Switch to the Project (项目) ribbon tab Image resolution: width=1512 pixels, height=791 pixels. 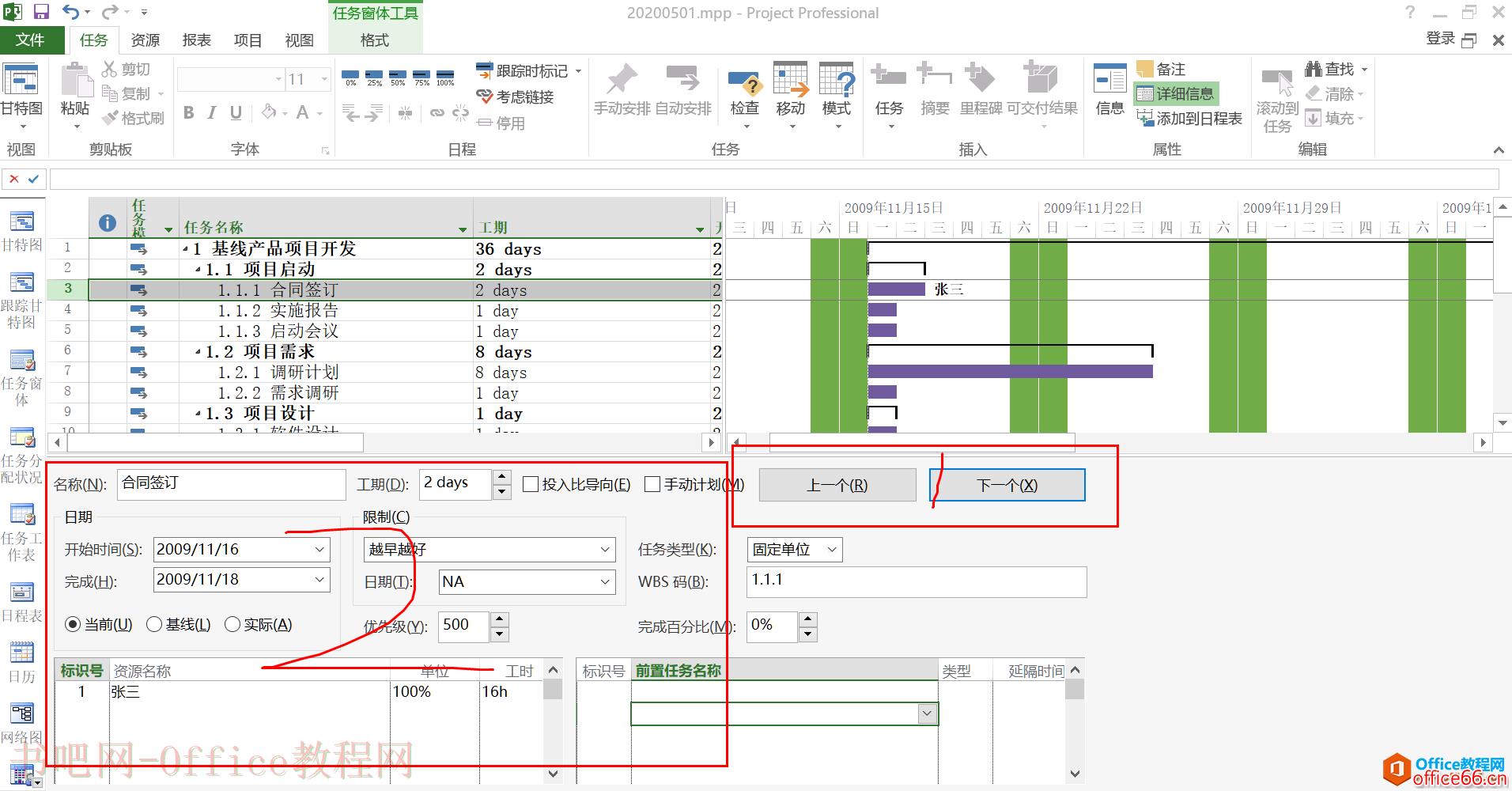pyautogui.click(x=248, y=40)
